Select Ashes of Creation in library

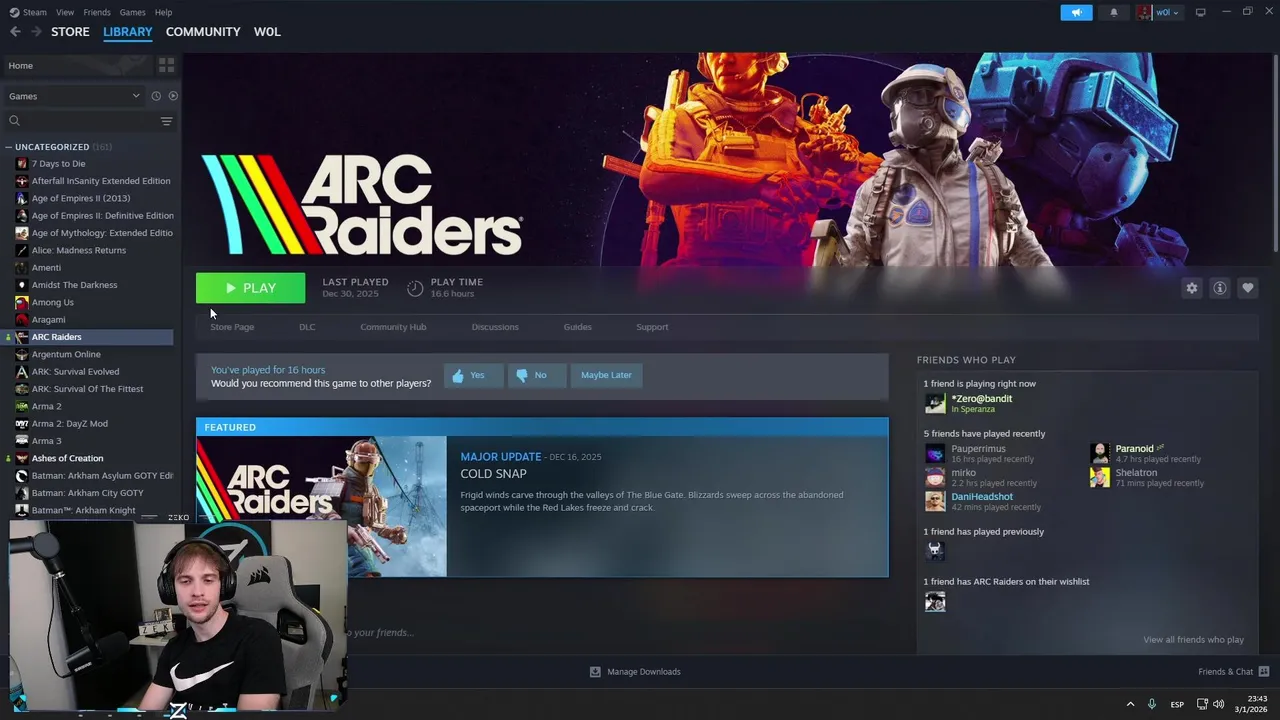[x=67, y=458]
